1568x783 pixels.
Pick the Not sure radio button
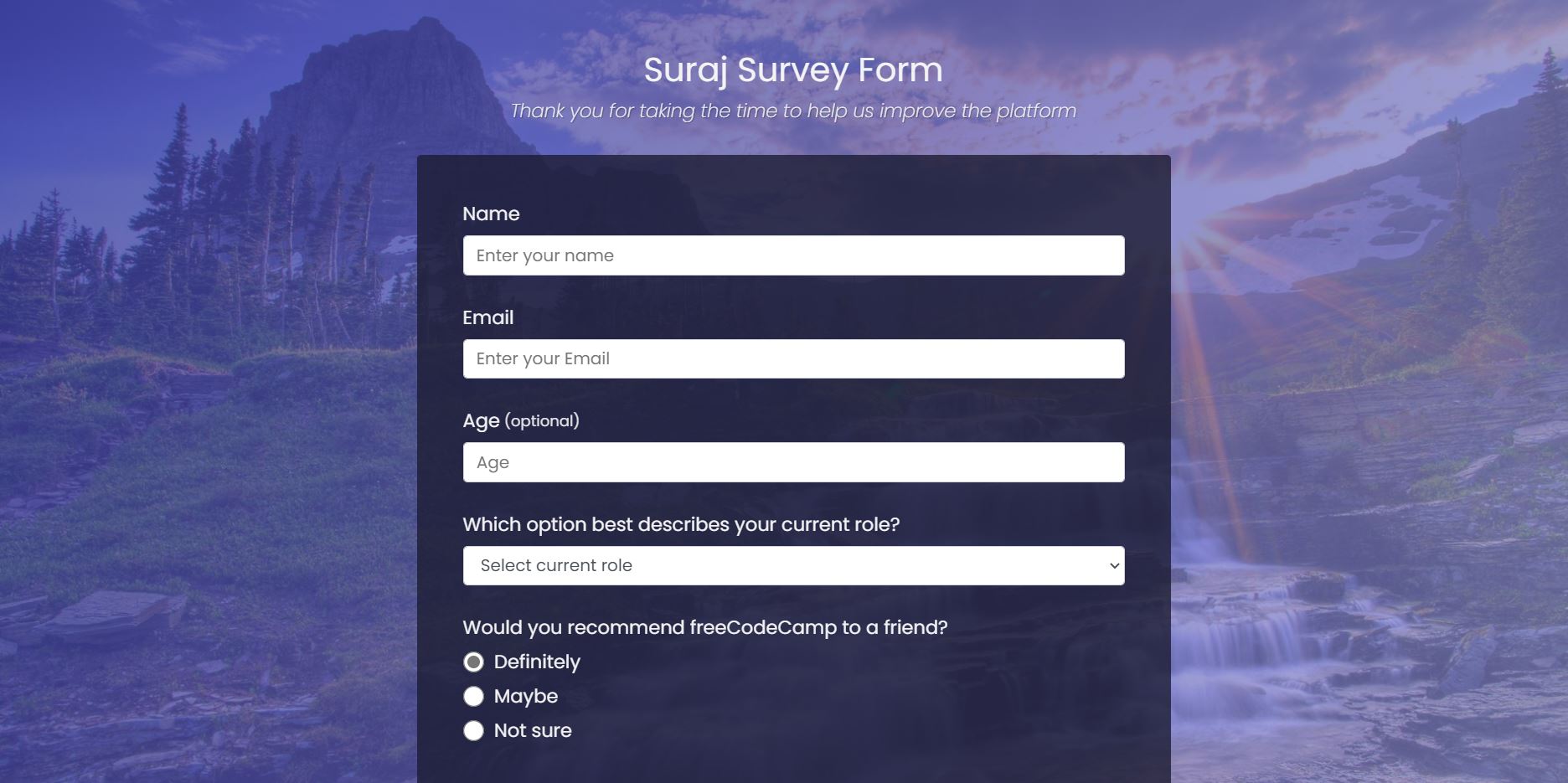click(473, 731)
